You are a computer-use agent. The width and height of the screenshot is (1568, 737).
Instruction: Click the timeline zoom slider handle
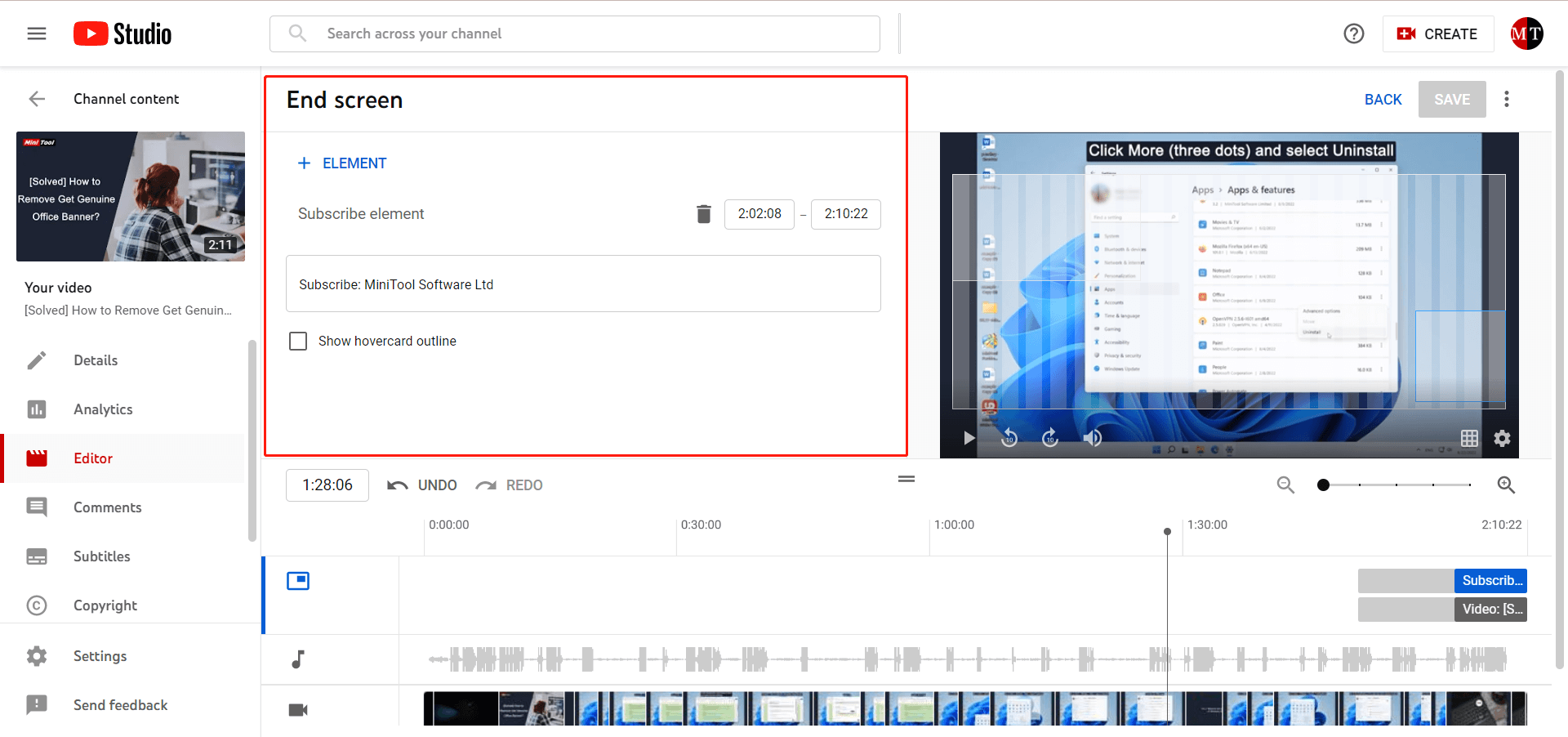1323,485
